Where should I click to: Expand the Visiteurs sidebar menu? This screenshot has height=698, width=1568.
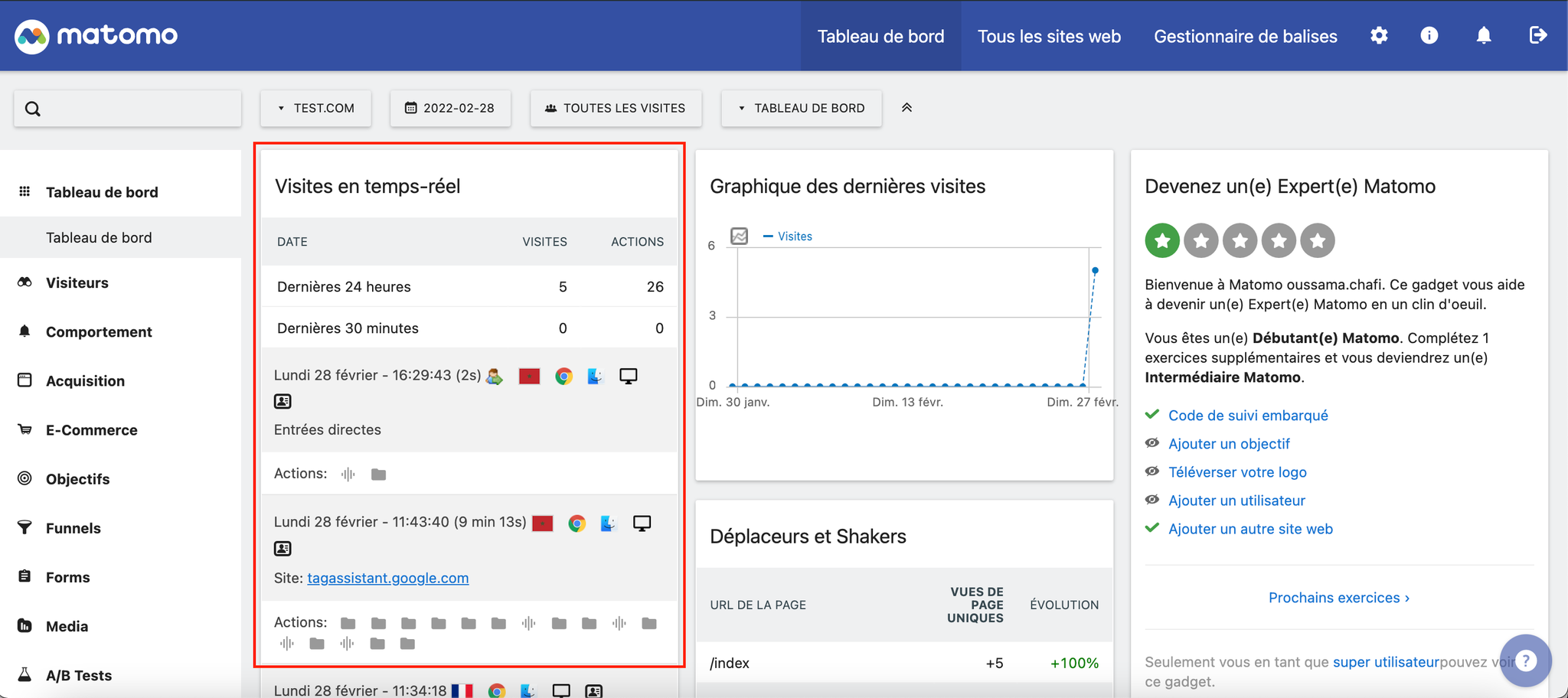pos(77,282)
